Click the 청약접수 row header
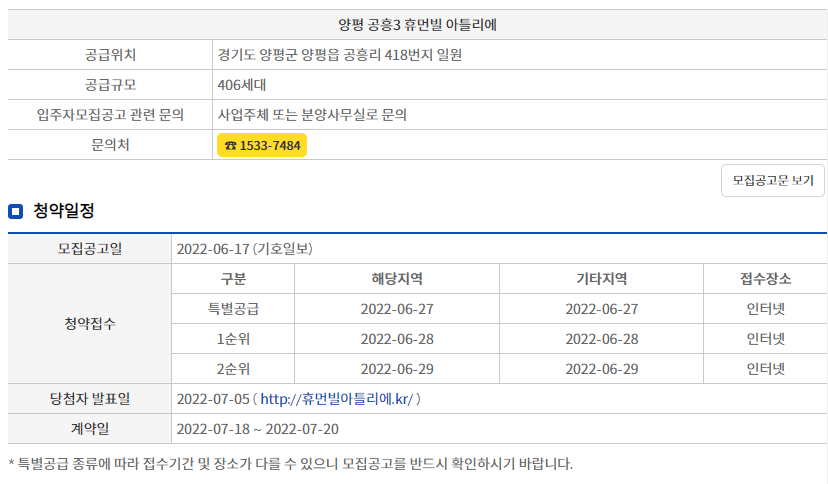The height and width of the screenshot is (484, 828). (x=90, y=324)
